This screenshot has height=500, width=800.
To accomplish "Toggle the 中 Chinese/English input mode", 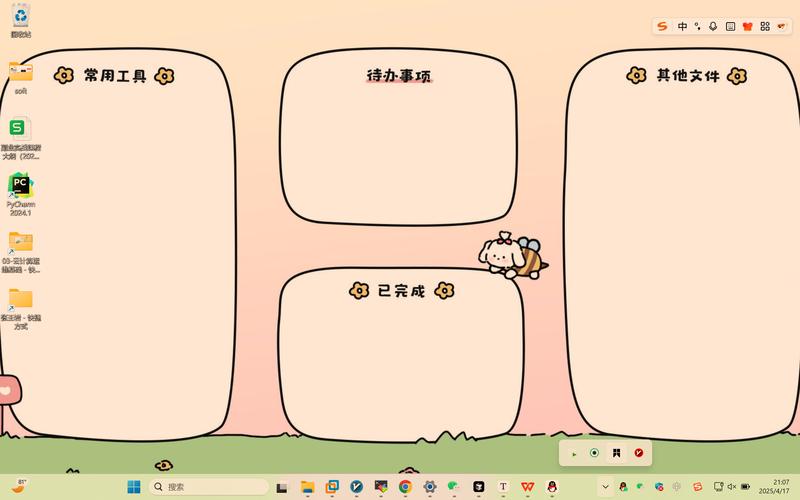I will point(682,26).
